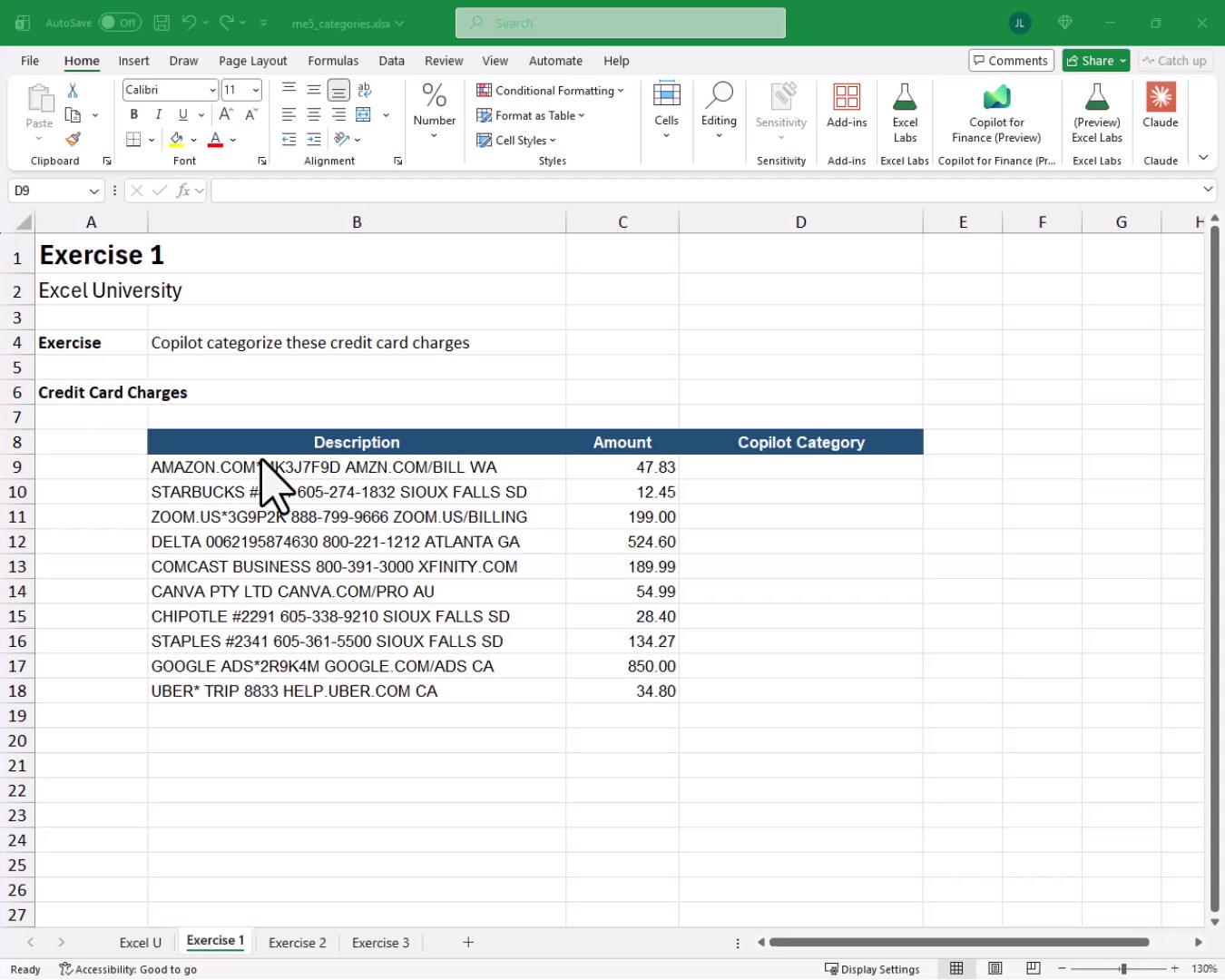Screen dimensions: 1225x980
Task: Center text horizontally in the cell
Action: click(313, 114)
